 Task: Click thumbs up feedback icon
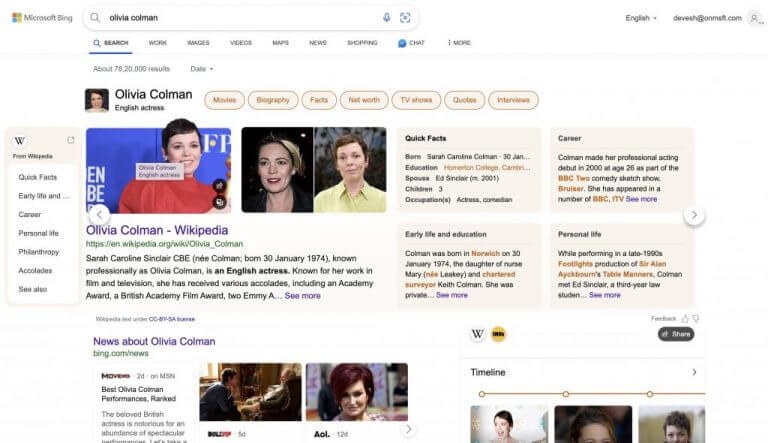[x=685, y=319]
